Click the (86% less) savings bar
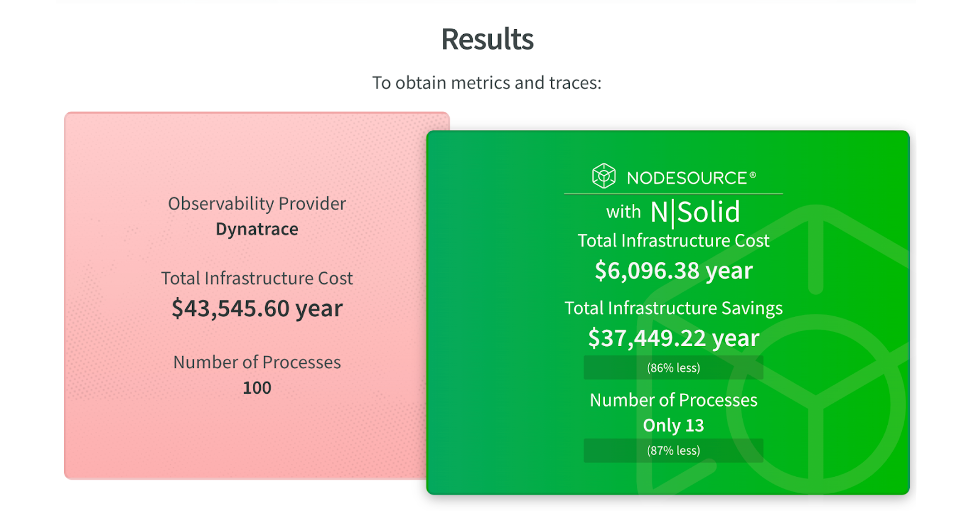 click(x=674, y=367)
